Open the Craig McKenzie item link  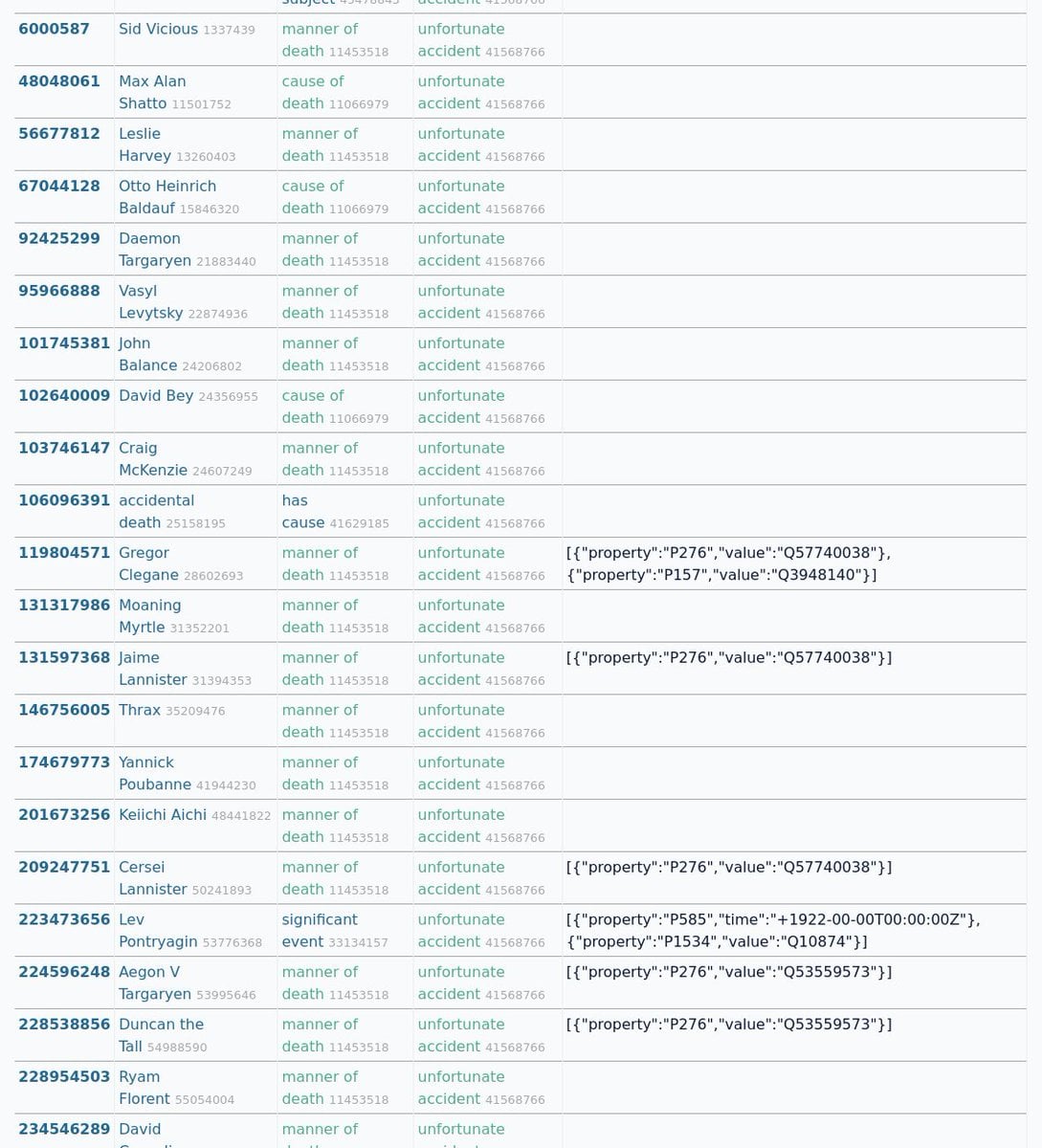(152, 459)
